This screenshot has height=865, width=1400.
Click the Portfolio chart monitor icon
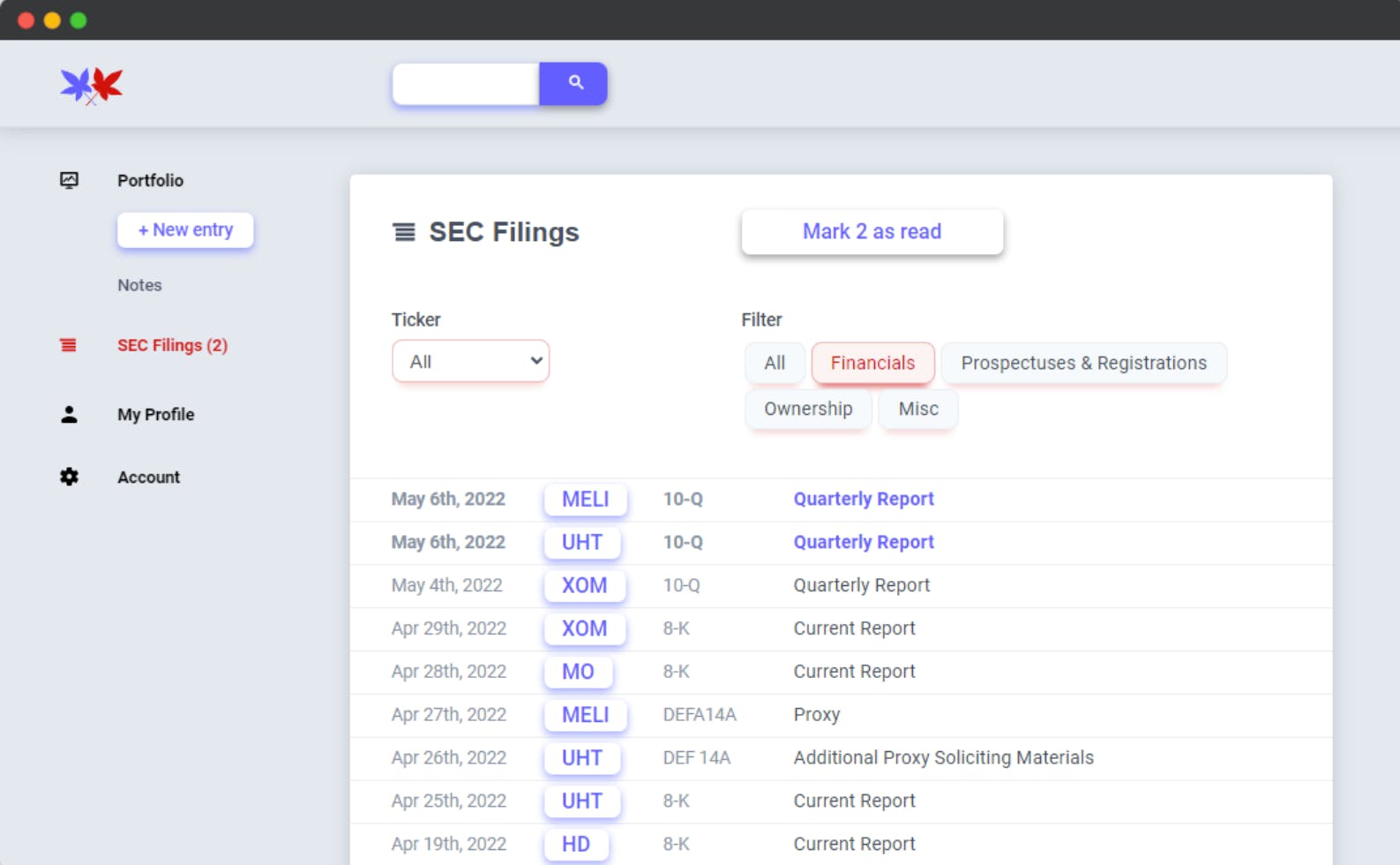pos(69,180)
